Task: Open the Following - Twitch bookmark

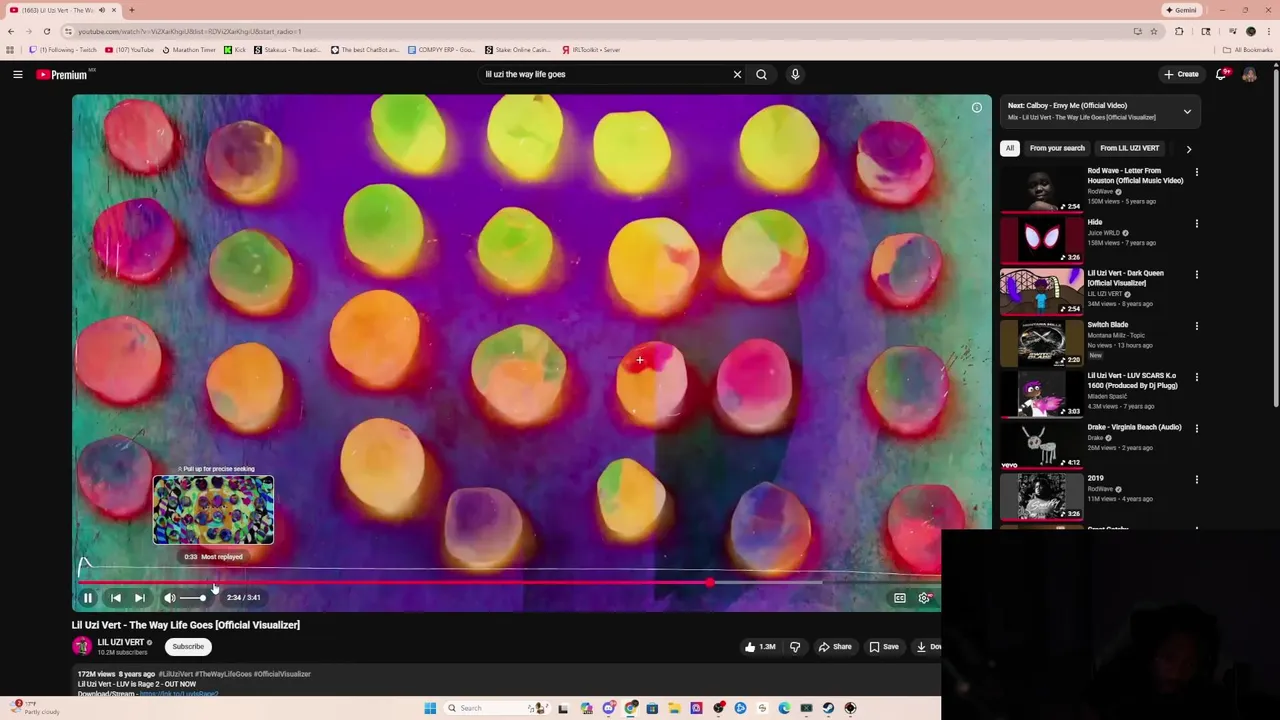Action: [63, 49]
